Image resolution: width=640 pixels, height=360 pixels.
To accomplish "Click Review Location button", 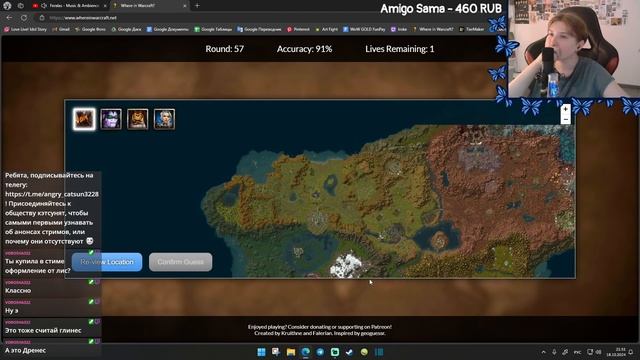I will pos(107,262).
